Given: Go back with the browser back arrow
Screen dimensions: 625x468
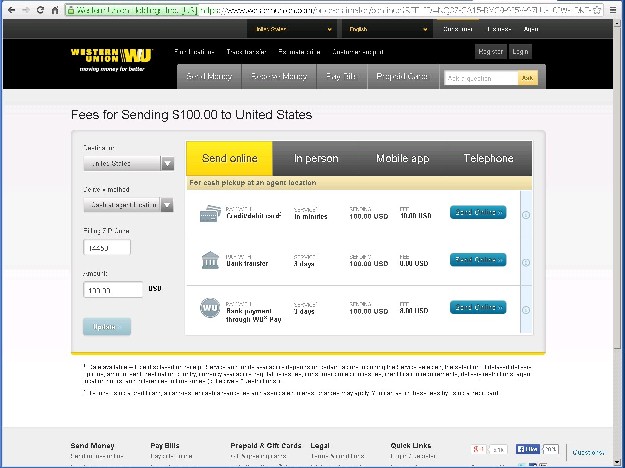Looking at the screenshot, I should pos(12,10).
